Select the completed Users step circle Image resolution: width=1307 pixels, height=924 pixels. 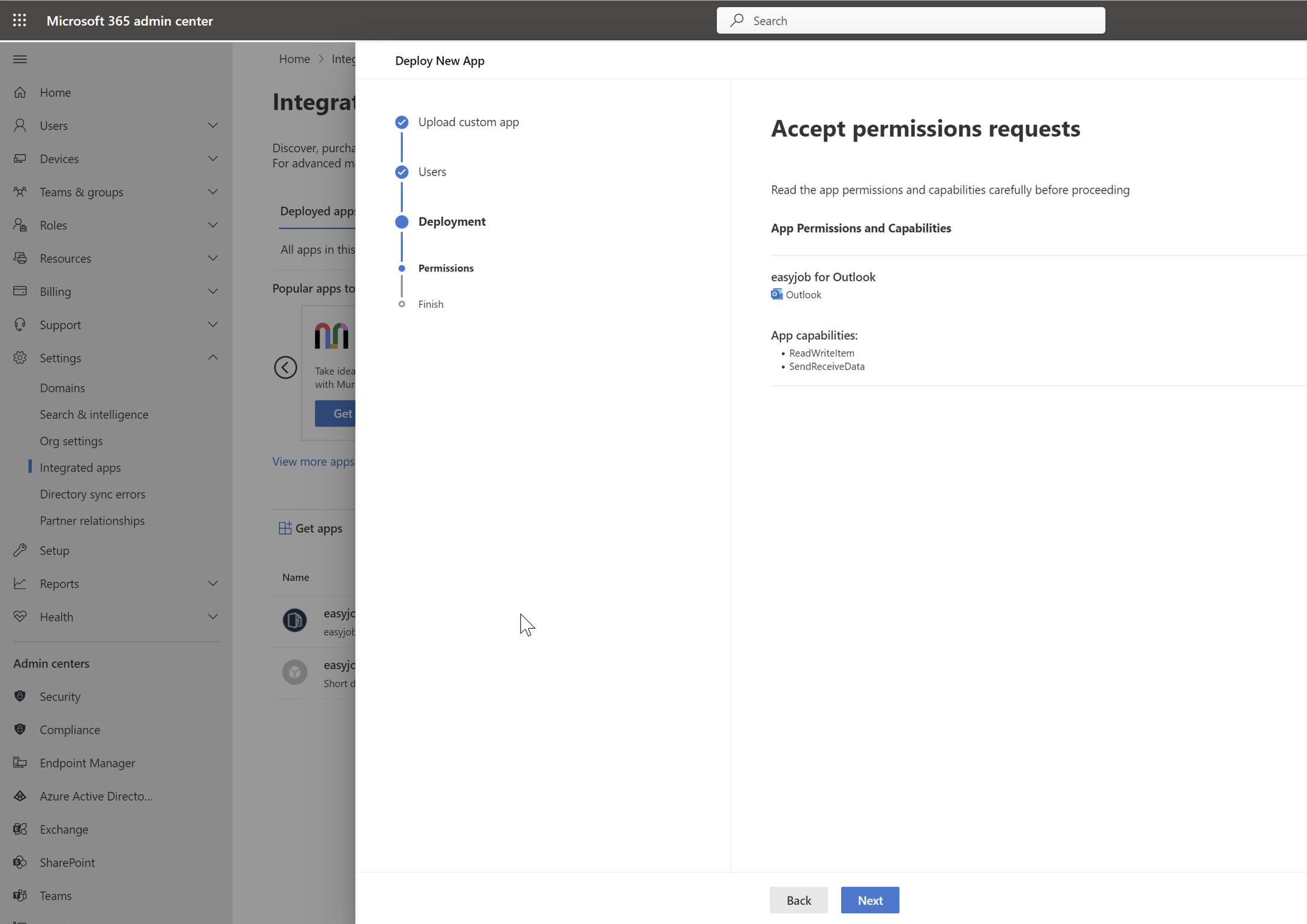(402, 172)
